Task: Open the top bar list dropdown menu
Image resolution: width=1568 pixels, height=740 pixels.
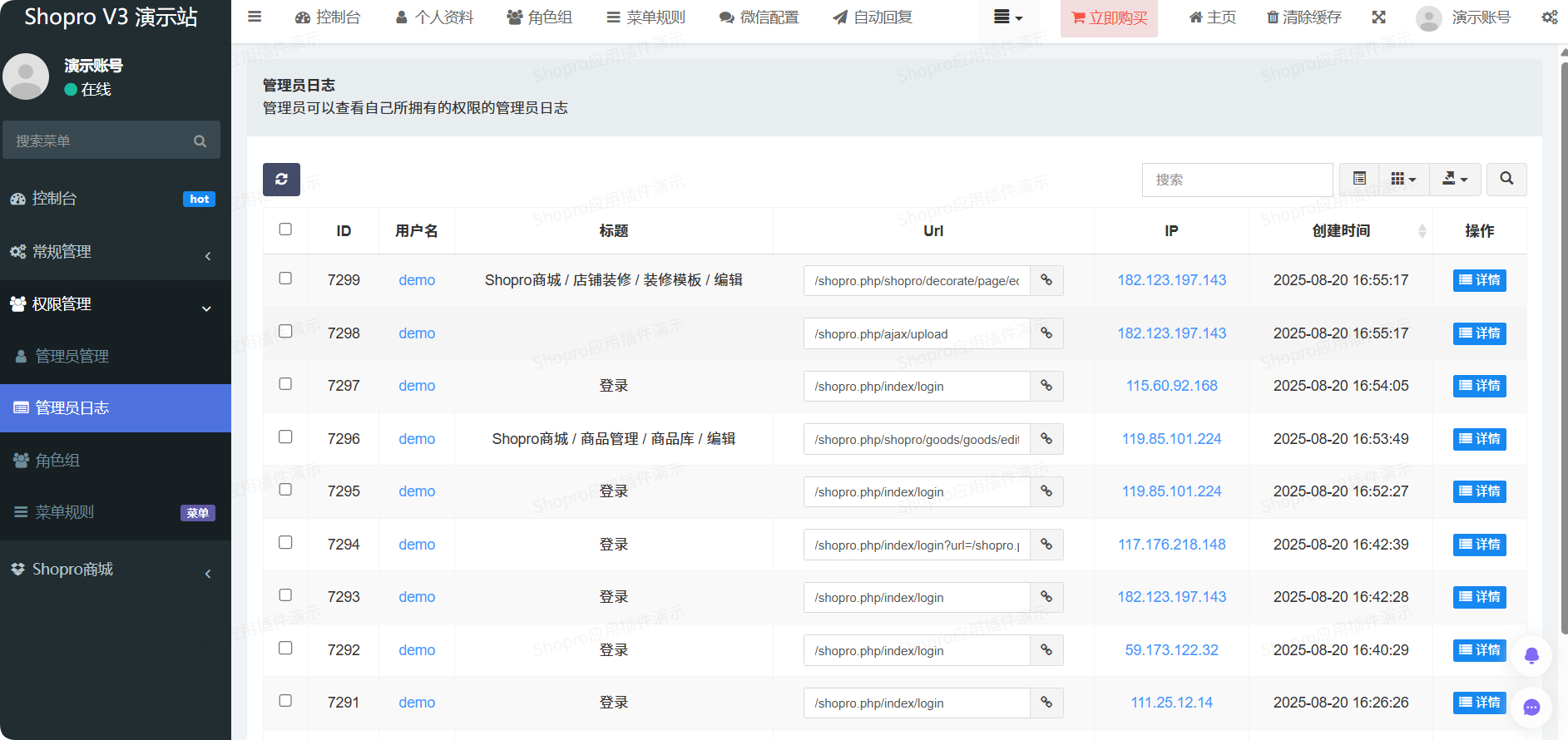Action: point(1008,17)
